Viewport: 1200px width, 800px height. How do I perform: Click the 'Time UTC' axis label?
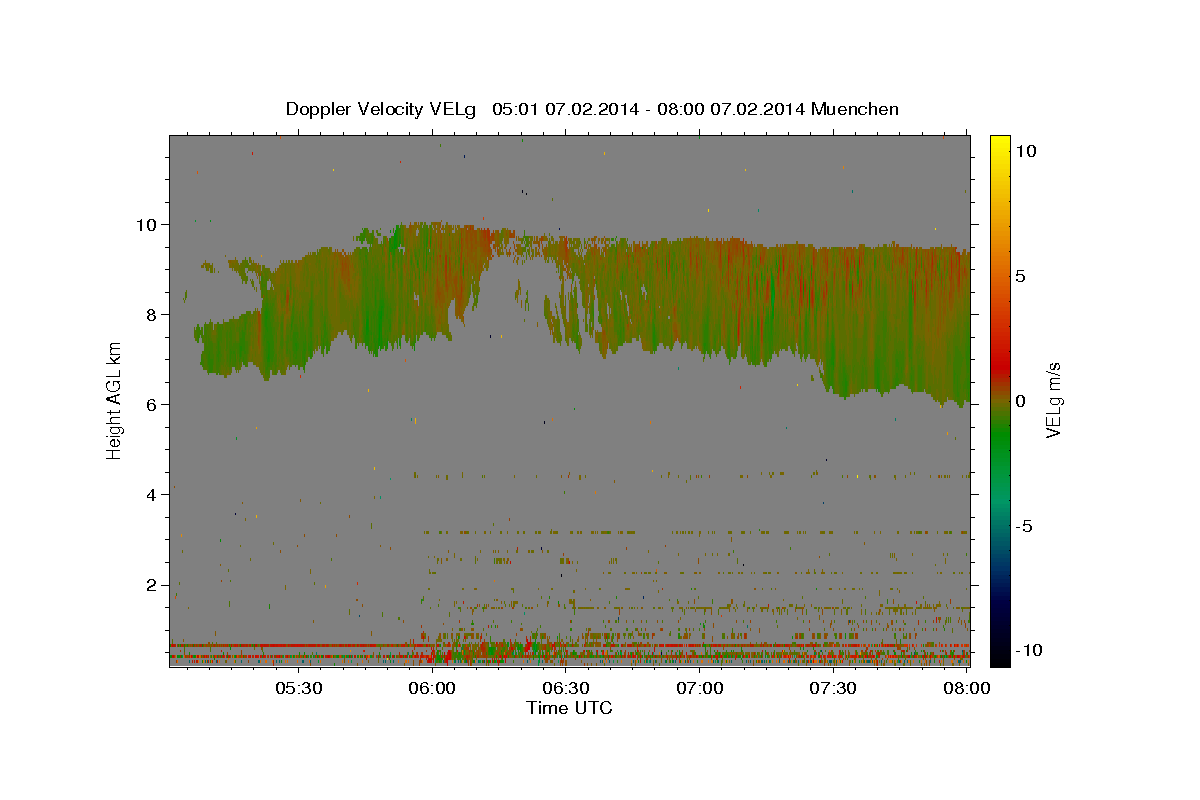pos(569,708)
